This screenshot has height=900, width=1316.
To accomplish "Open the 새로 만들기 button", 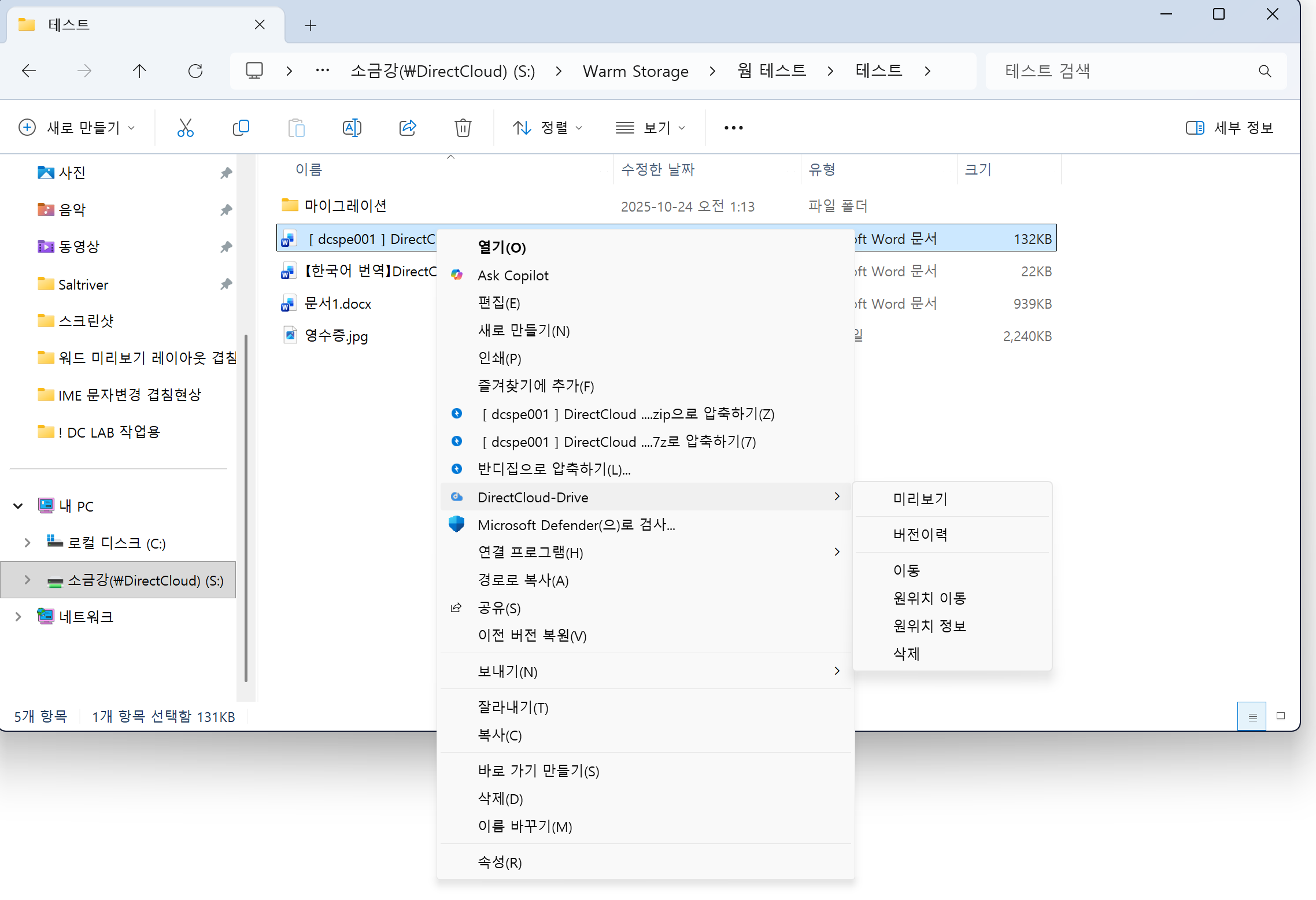I will [76, 128].
